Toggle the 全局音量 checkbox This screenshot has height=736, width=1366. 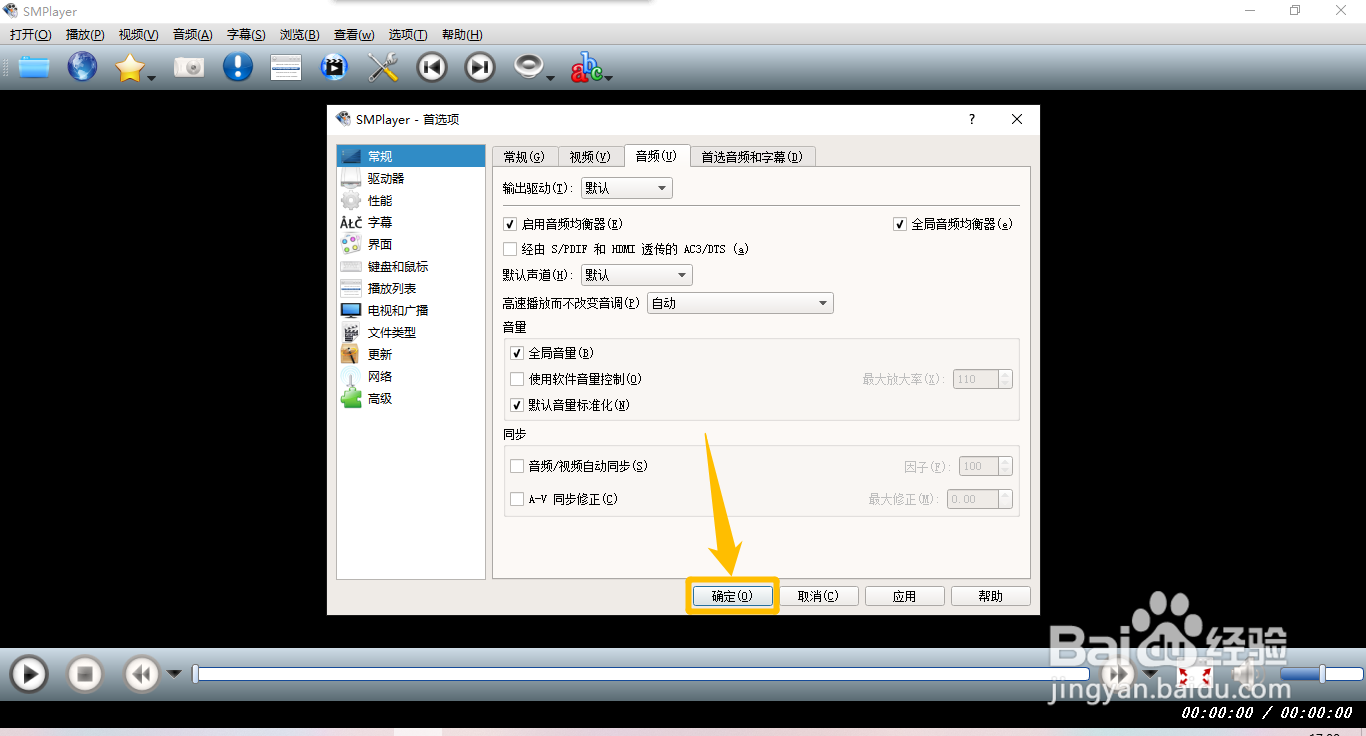(517, 353)
